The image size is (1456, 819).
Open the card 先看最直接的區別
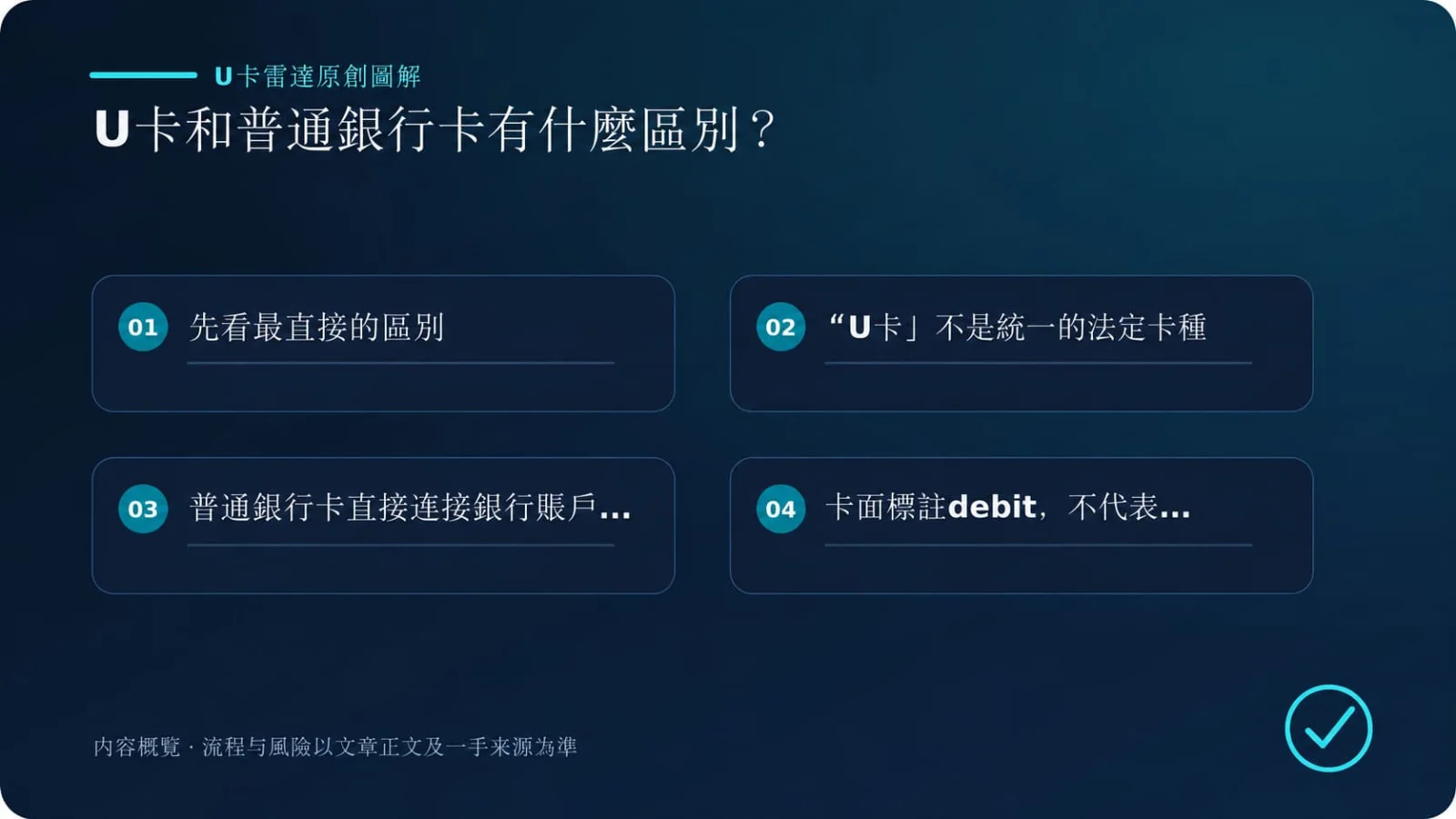coord(383,343)
